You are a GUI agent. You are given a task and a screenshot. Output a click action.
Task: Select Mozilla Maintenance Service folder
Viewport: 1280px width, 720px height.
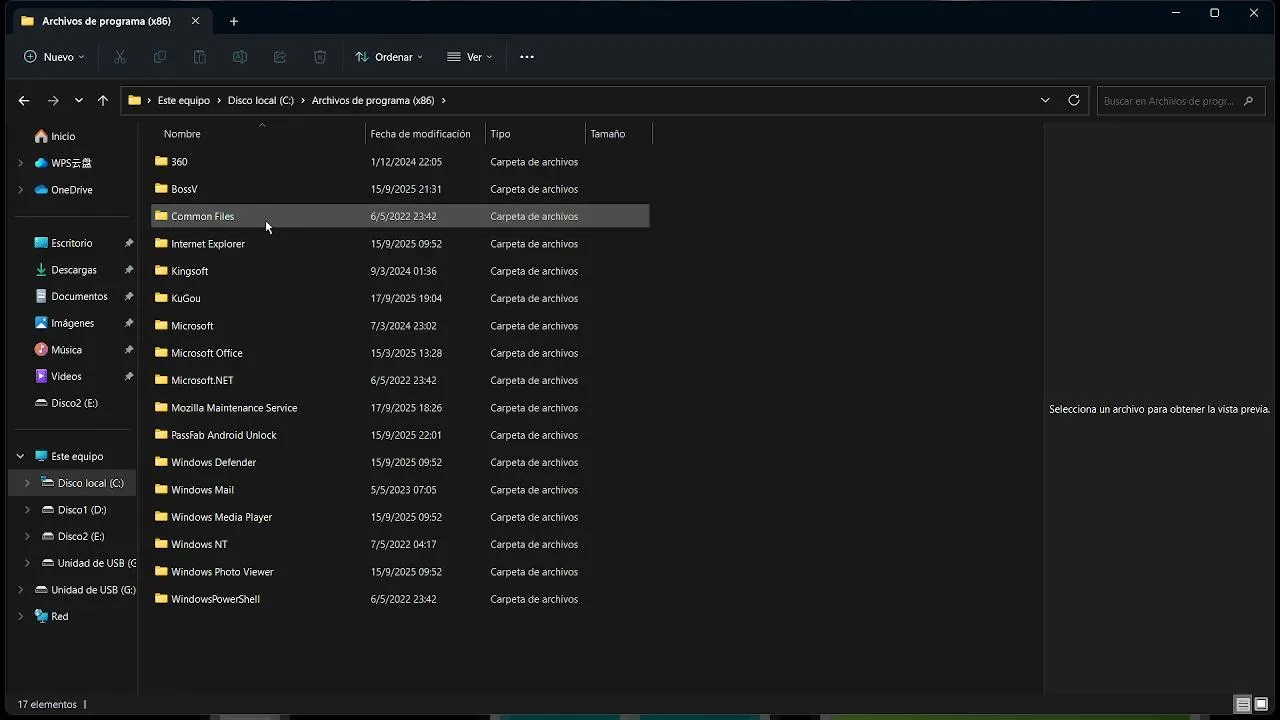pyautogui.click(x=400, y=408)
